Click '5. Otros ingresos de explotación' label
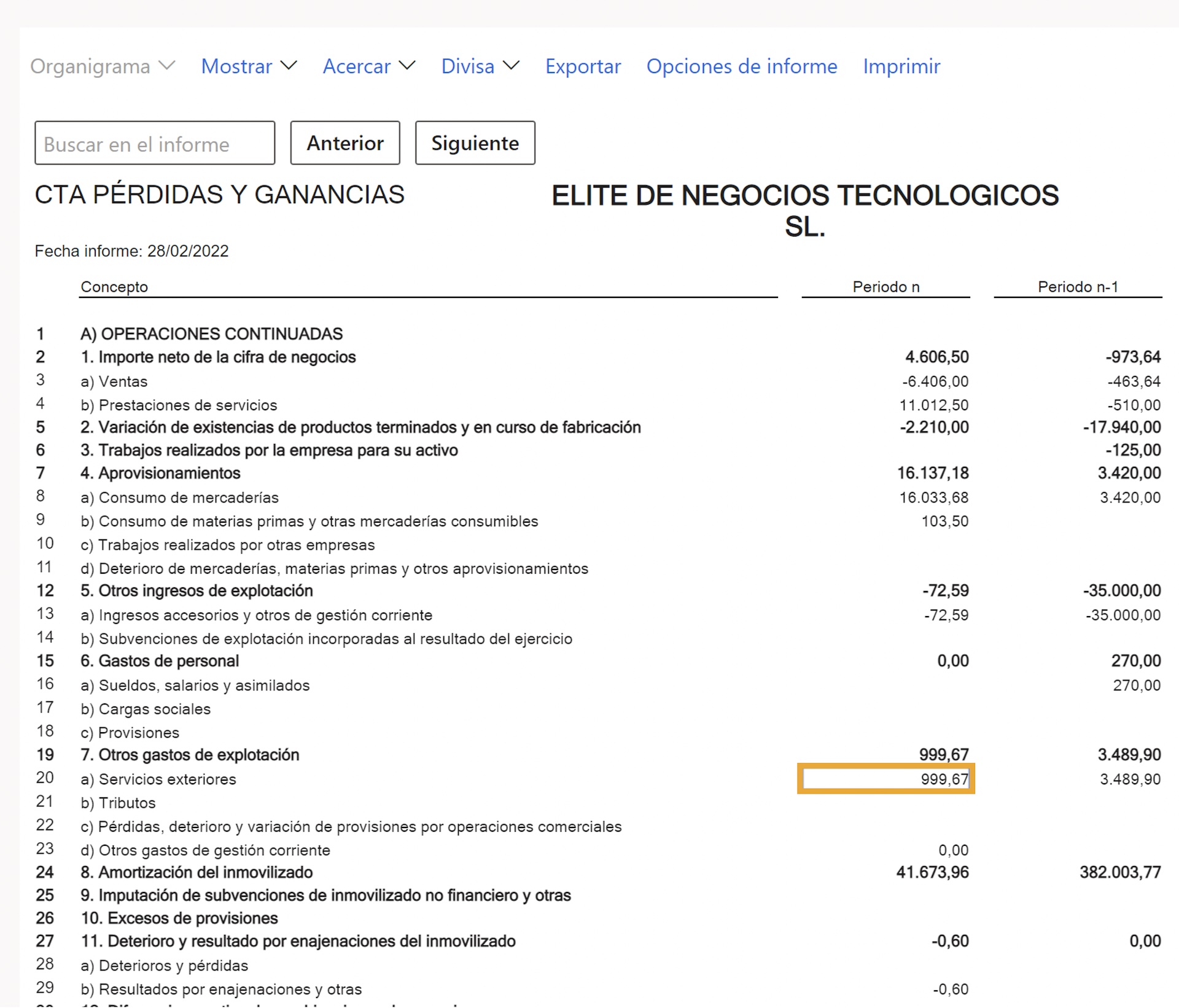1179x1008 pixels. coord(196,591)
